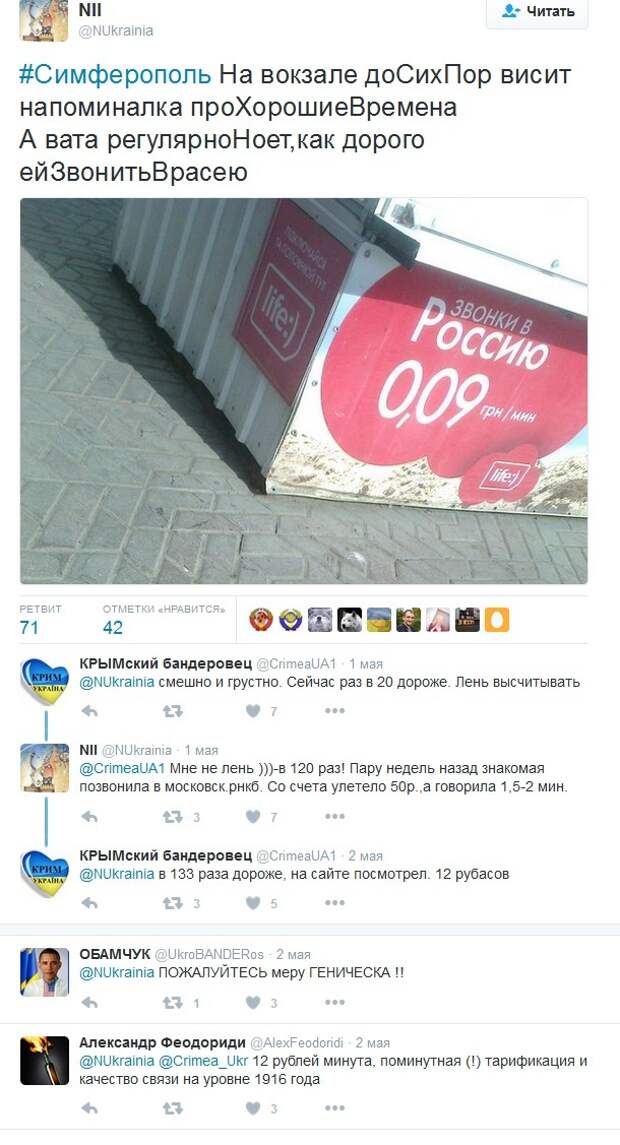This screenshot has height=1145, width=620.
Task: Open more options on the Александр Феодориди tweet
Action: point(334,1108)
